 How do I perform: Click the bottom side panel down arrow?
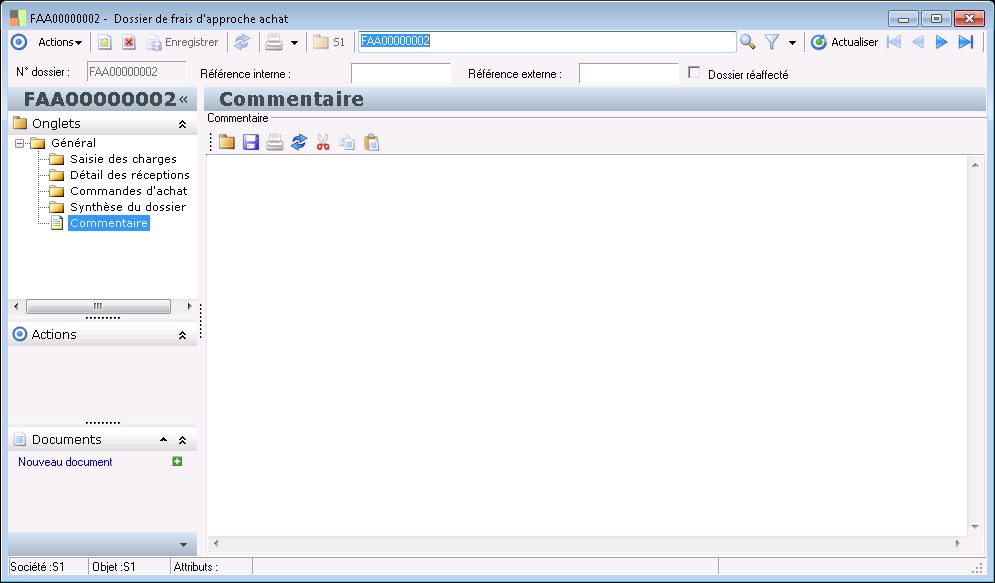click(x=183, y=545)
